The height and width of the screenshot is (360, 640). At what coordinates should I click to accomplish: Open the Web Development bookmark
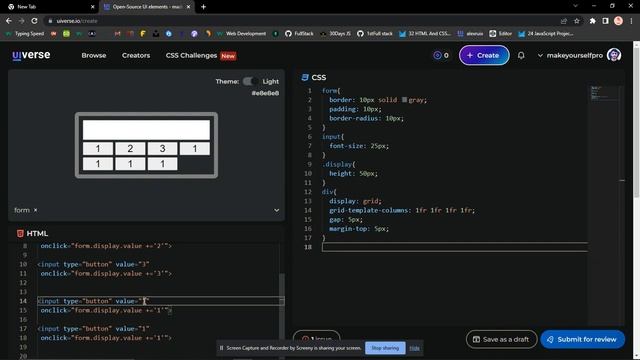click(x=241, y=33)
